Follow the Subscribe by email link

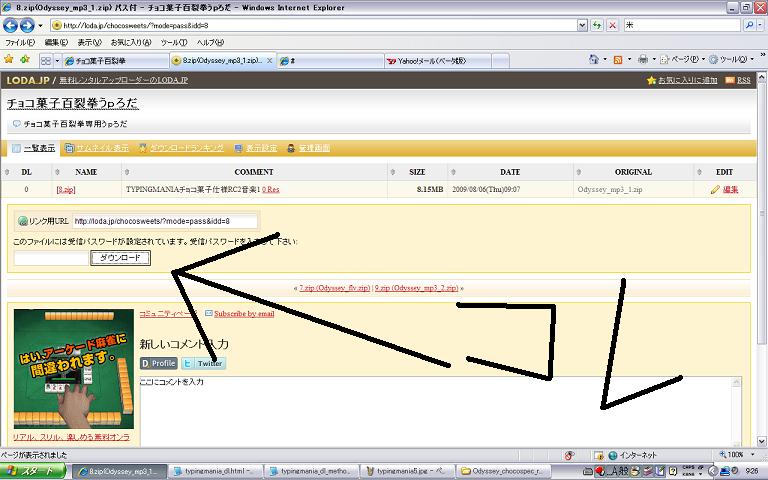click(243, 313)
